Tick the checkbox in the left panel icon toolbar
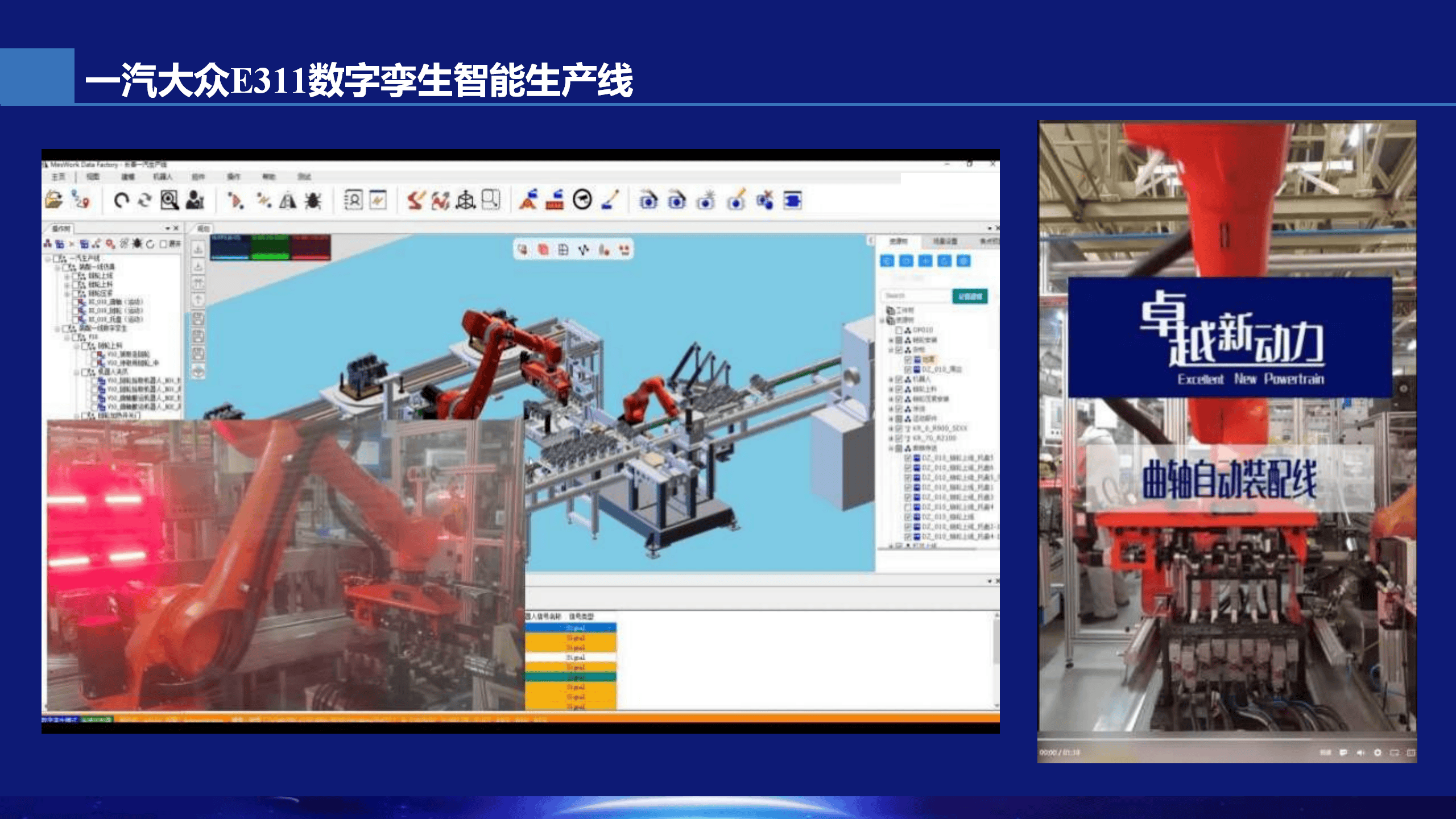The width and height of the screenshot is (1456, 819). (163, 244)
